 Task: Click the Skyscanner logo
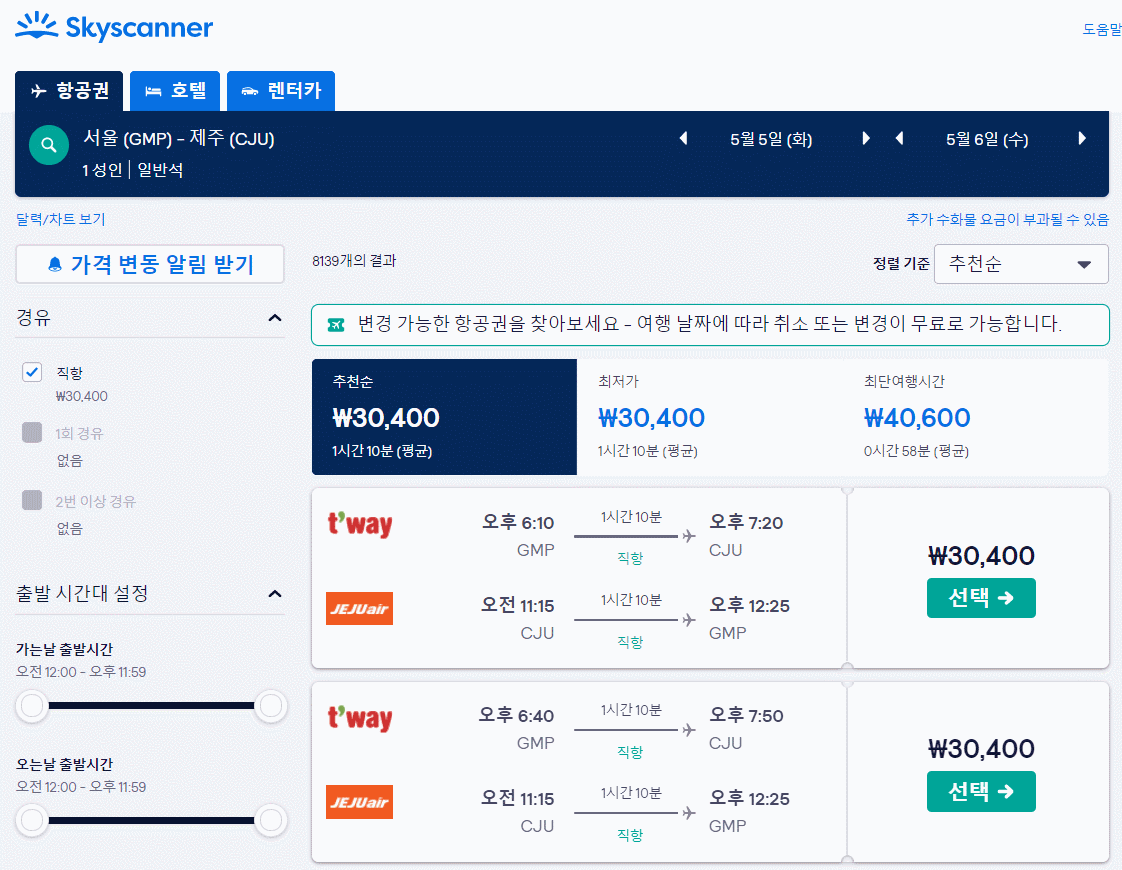(x=114, y=27)
